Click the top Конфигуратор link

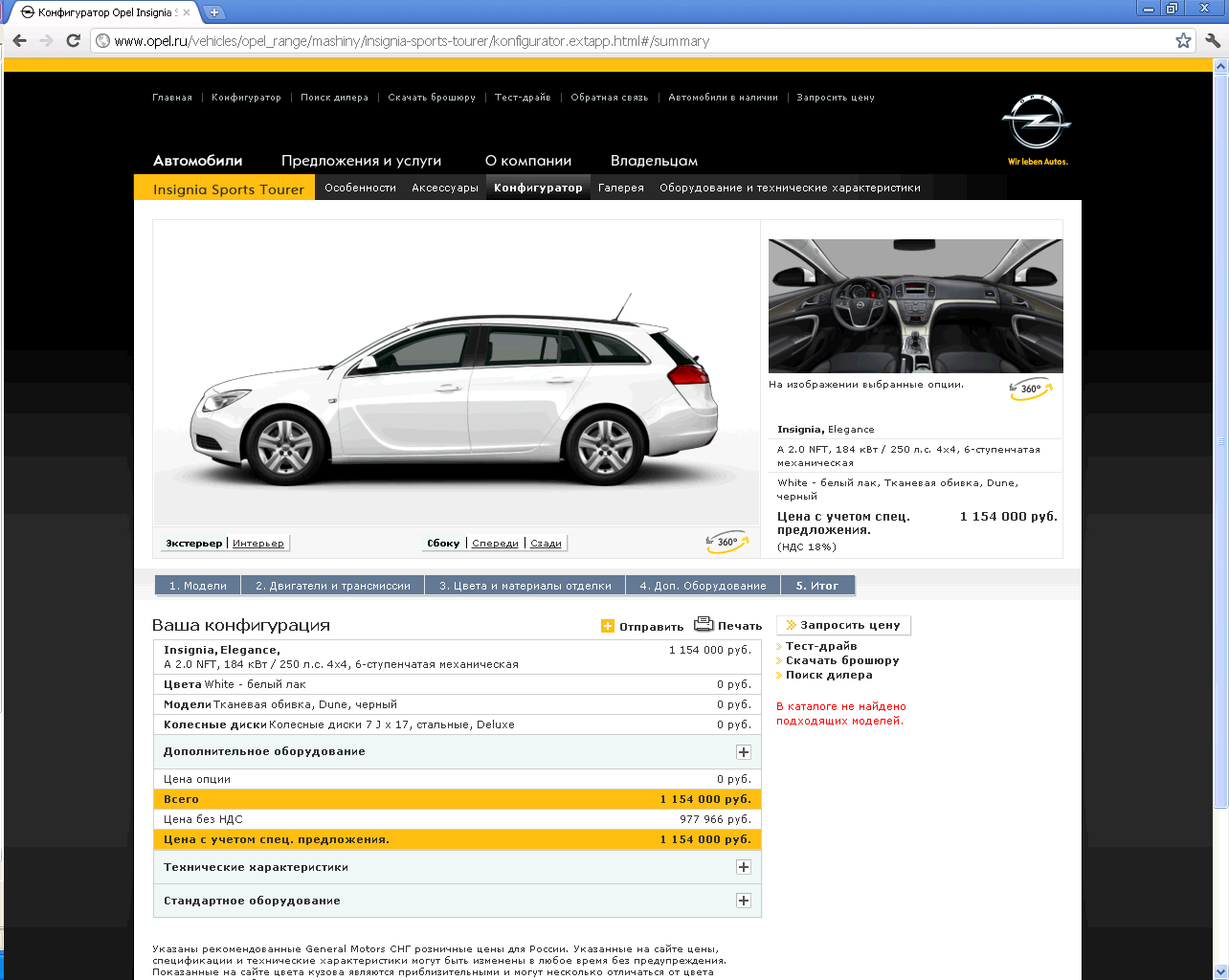click(x=246, y=98)
